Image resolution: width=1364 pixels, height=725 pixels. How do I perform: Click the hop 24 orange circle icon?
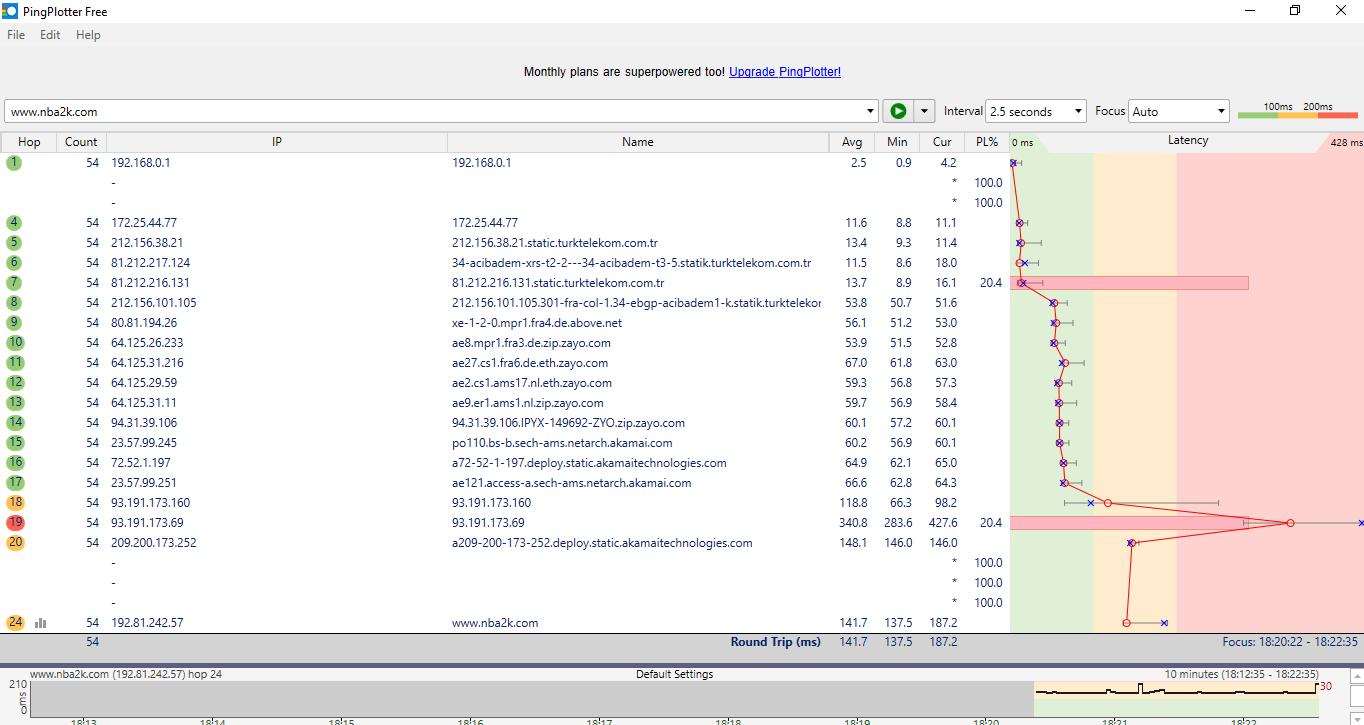coord(14,622)
